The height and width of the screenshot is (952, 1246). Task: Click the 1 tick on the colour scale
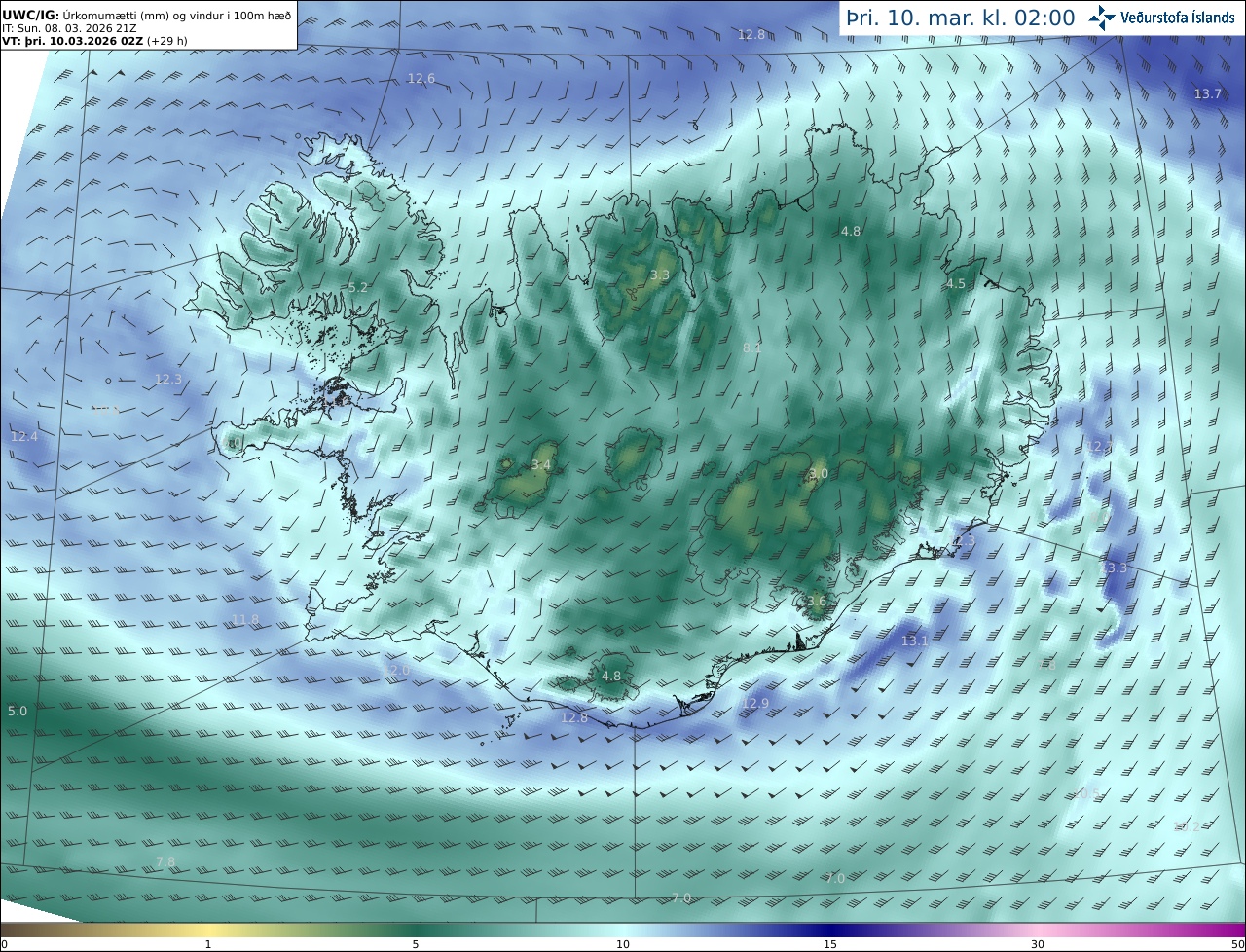coord(208,944)
